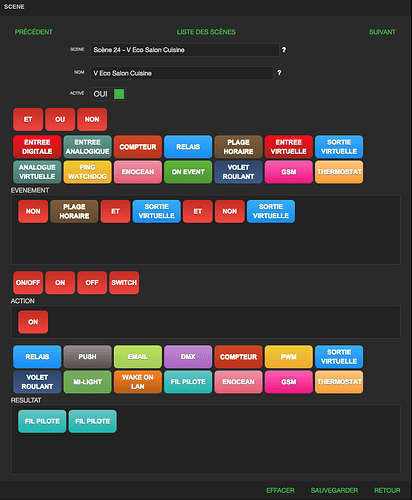
Task: Add the PING WATCHDOG condition block
Action: tap(87, 172)
